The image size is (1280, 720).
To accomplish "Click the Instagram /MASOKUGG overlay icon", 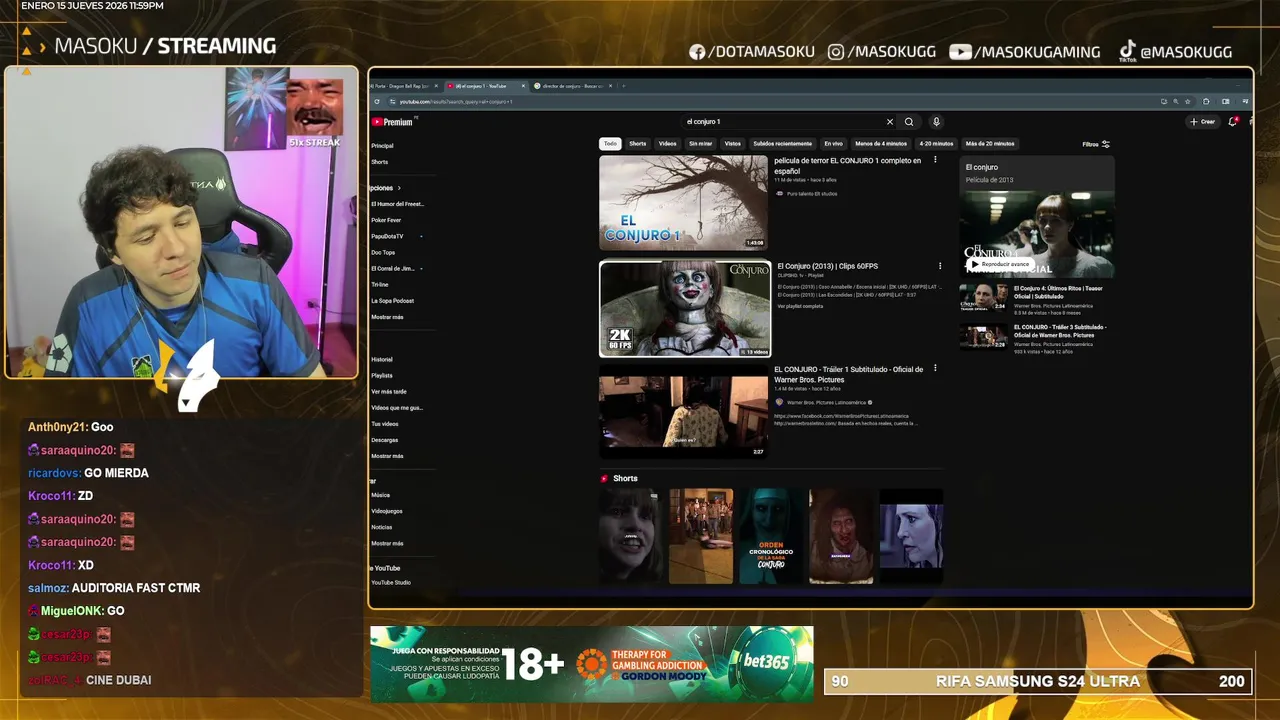I will [836, 52].
